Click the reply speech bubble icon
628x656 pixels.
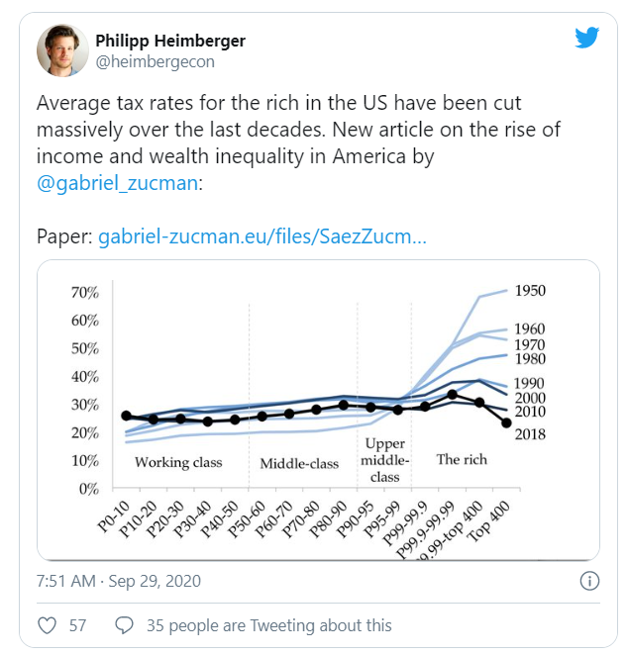coord(125,625)
